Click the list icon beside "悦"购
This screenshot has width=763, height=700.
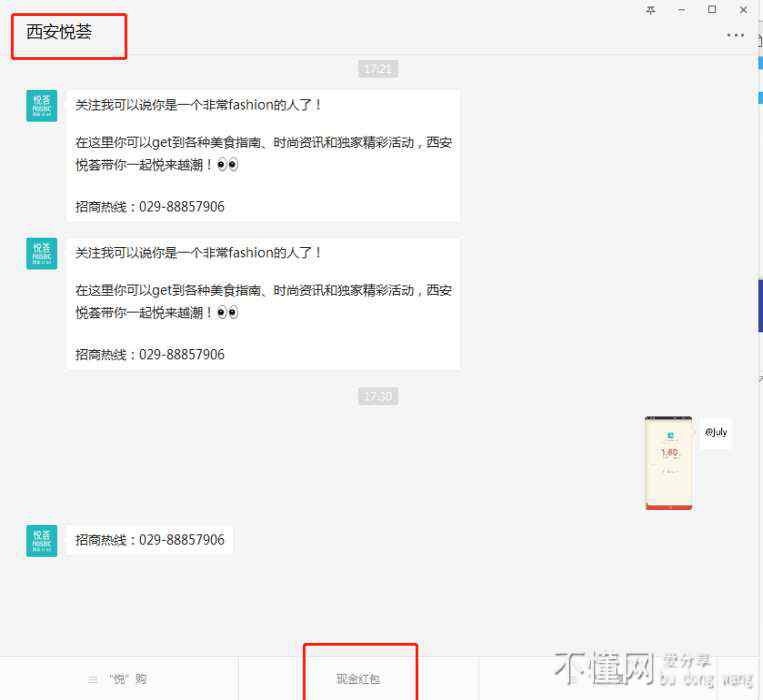coord(93,680)
